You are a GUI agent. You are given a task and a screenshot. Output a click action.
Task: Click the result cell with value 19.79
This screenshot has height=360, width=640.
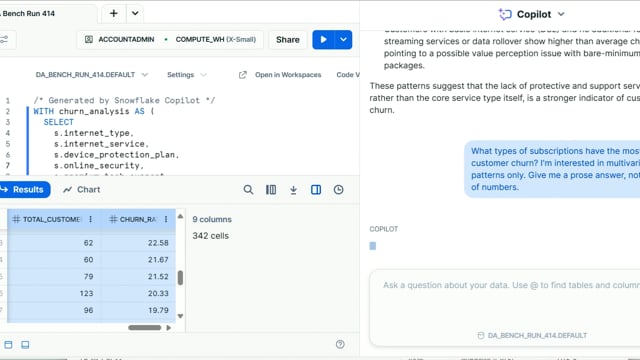point(138,310)
